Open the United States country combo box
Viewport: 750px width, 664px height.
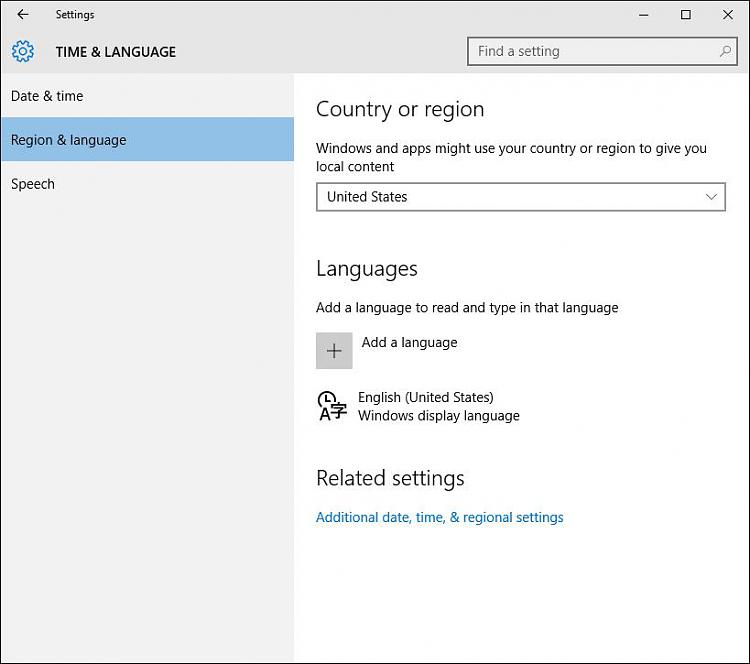click(x=520, y=197)
